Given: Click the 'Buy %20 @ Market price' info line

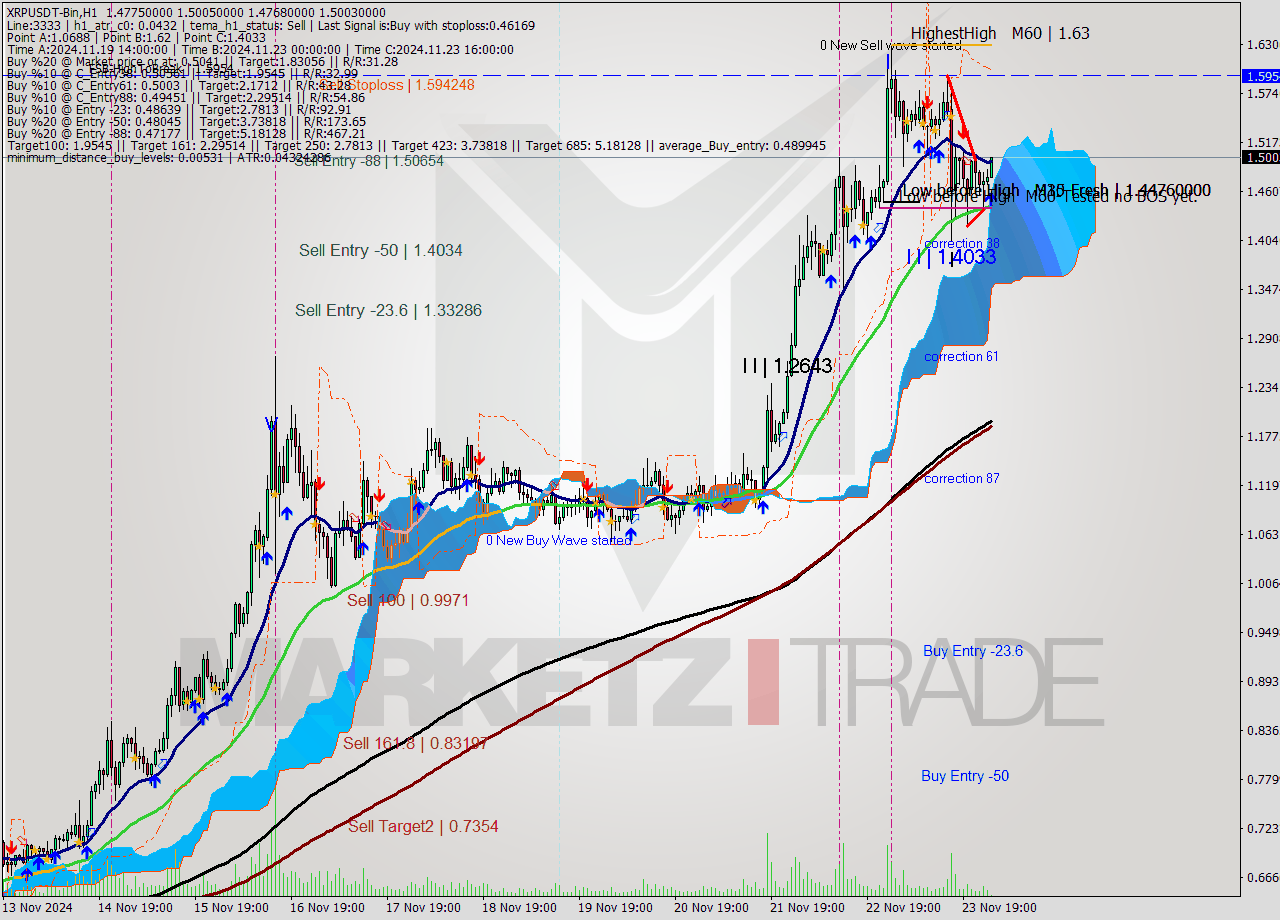Looking at the screenshot, I should [202, 61].
